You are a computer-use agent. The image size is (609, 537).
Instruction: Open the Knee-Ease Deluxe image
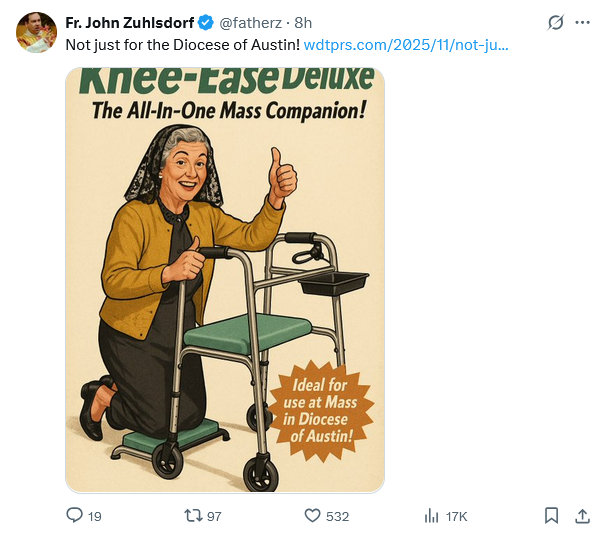click(225, 280)
